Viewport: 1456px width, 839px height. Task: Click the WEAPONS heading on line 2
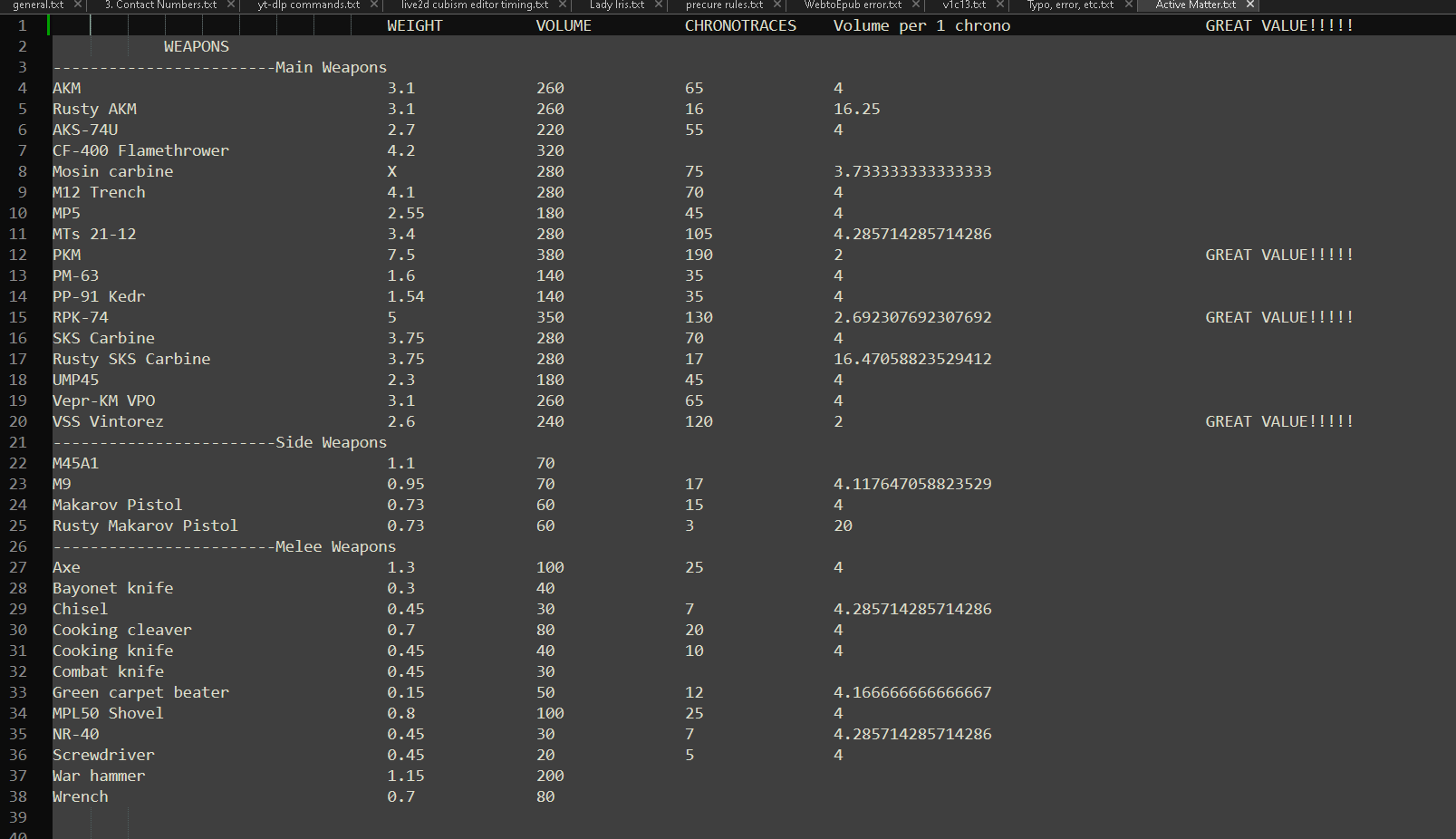[197, 46]
